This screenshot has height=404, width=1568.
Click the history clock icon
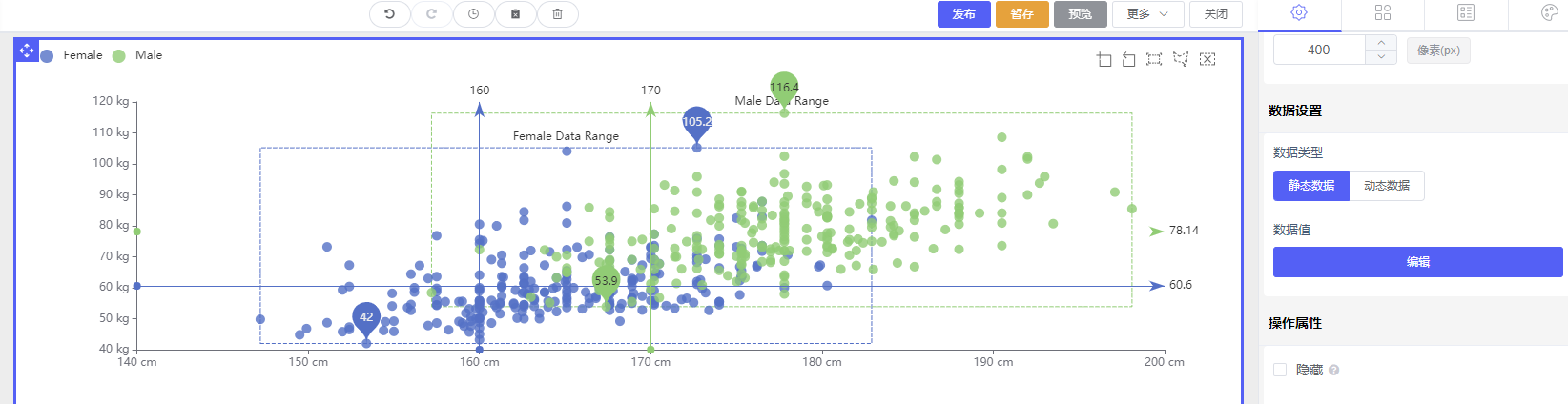coord(473,14)
